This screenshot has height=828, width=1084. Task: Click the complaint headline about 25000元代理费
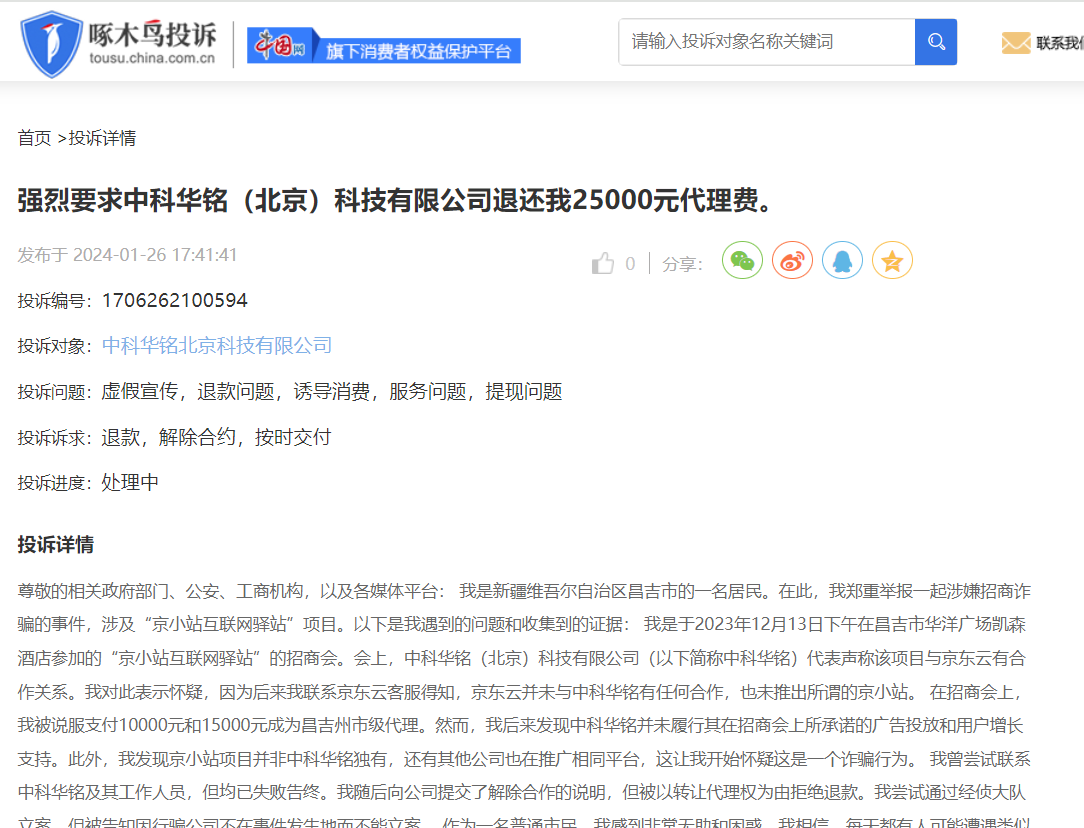coord(396,200)
